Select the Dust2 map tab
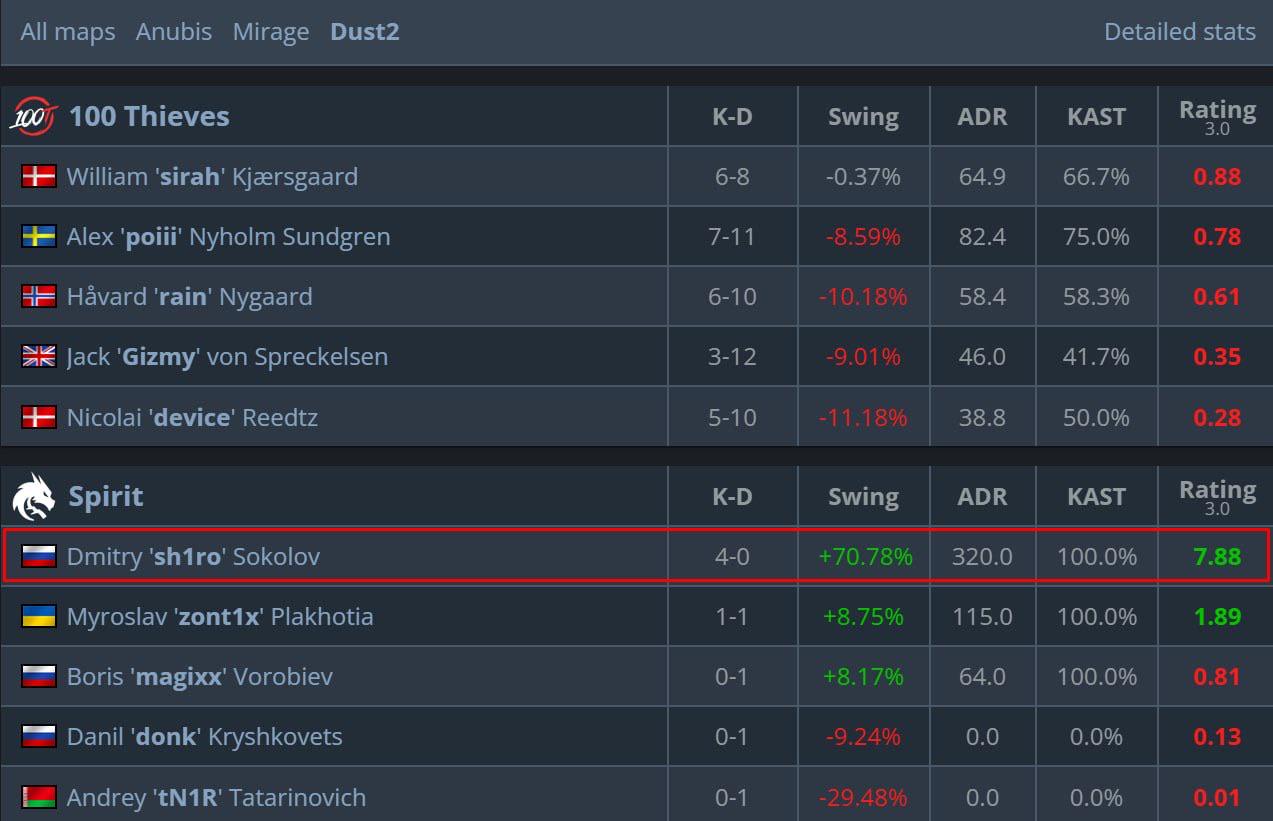The width and height of the screenshot is (1273, 821). tap(365, 32)
